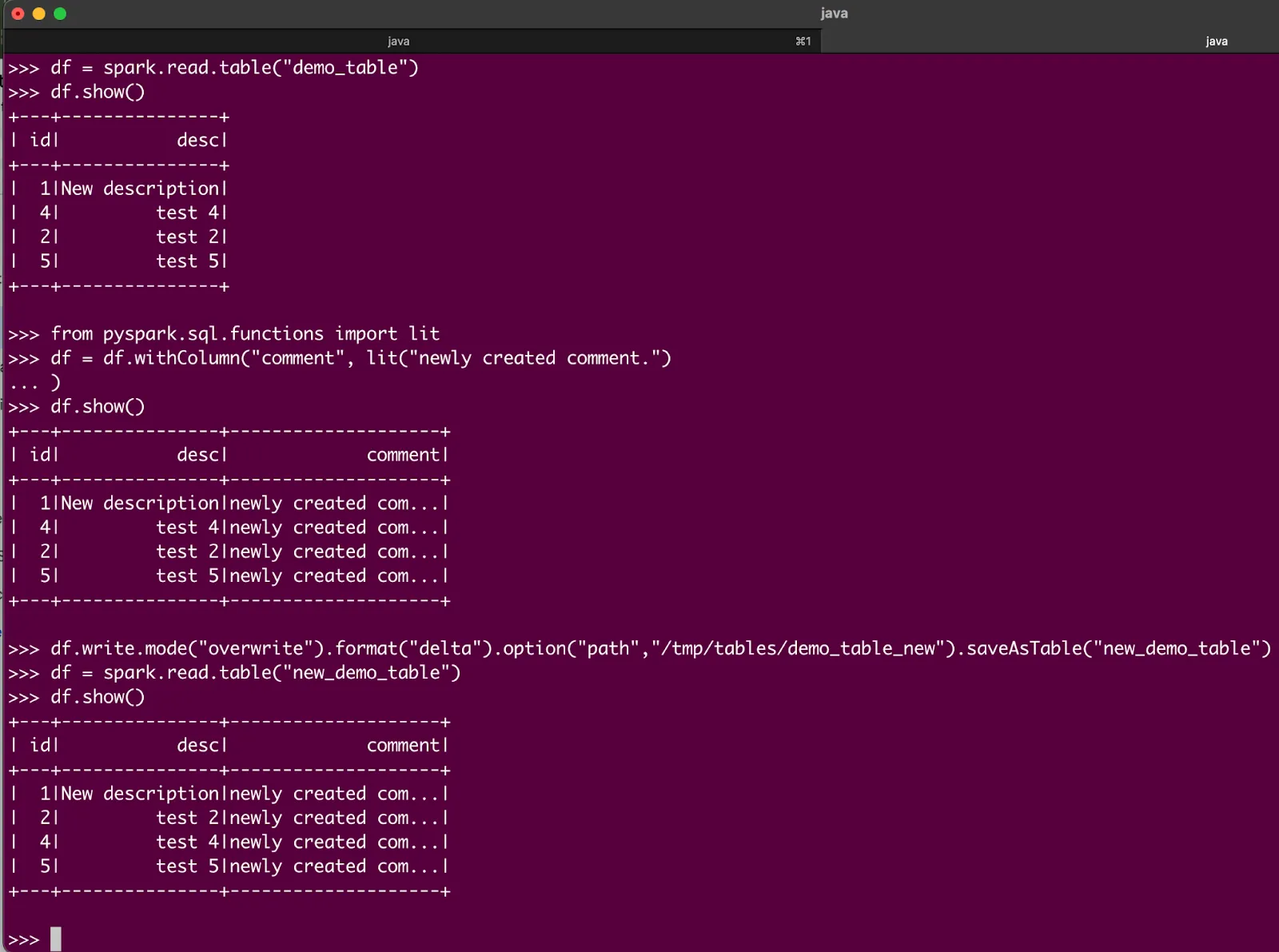Select the right java terminal tab
Screen dimensions: 1279x952
coord(1216,41)
